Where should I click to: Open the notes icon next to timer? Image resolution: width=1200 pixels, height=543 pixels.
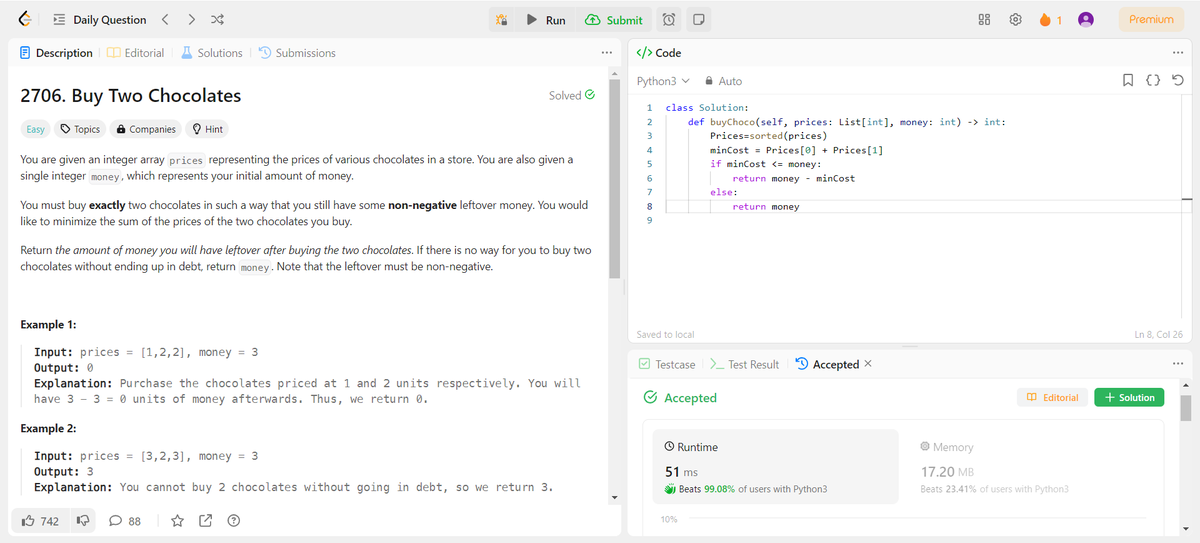tap(699, 20)
